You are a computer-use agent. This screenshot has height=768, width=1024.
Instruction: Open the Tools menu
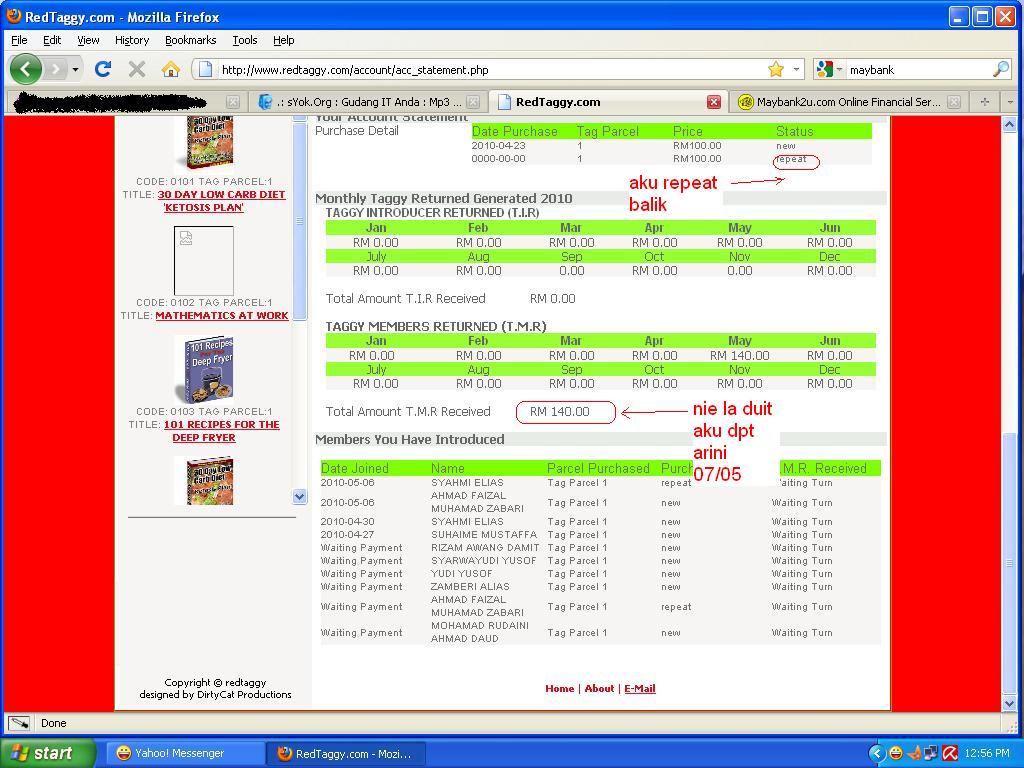tap(245, 40)
